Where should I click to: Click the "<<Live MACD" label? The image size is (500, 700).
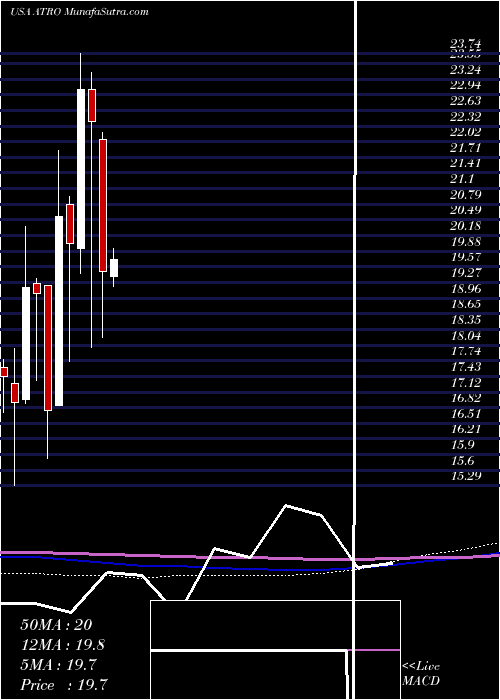(421, 673)
